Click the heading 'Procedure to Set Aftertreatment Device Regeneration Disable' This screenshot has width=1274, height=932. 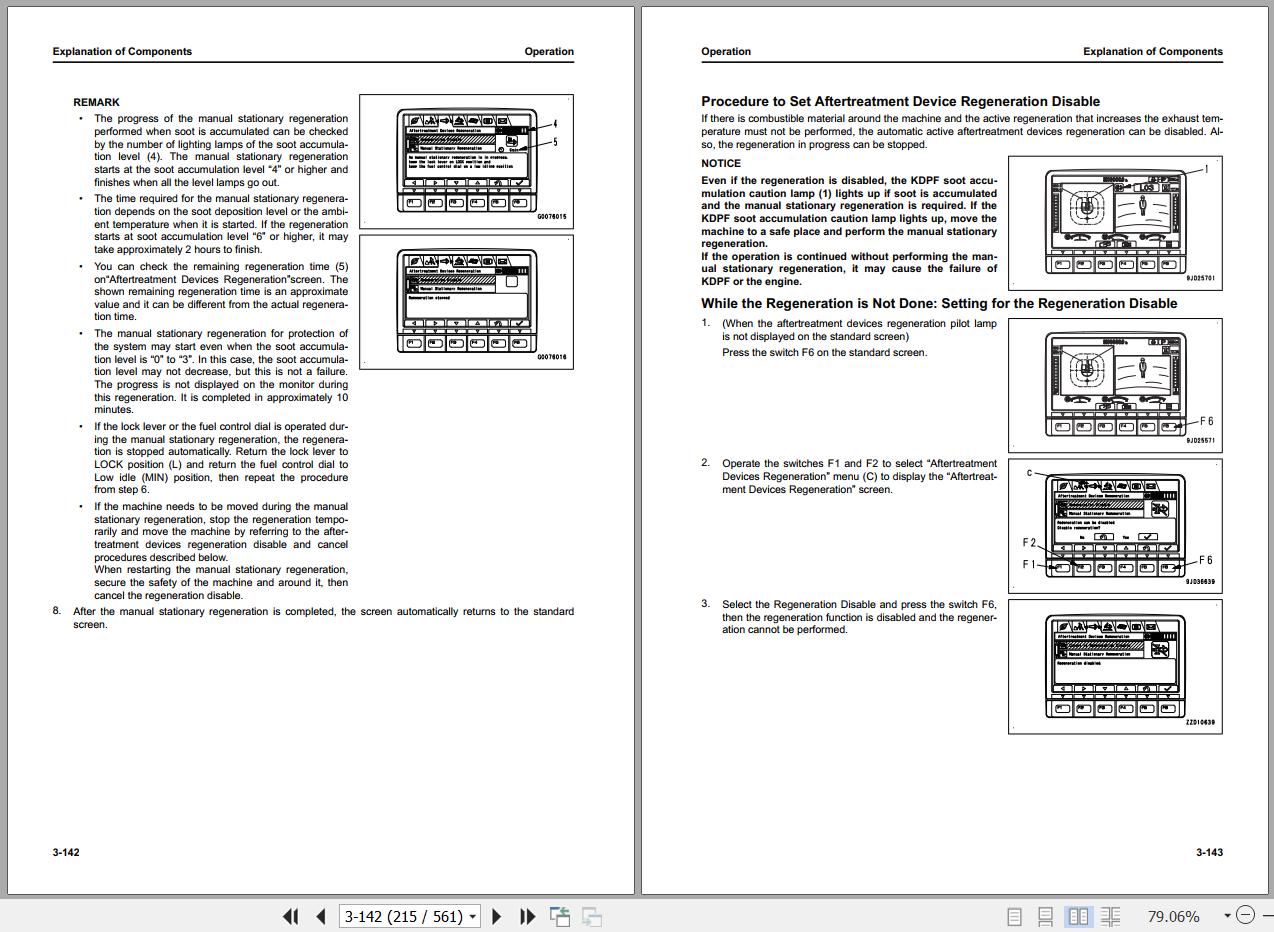[x=900, y=101]
